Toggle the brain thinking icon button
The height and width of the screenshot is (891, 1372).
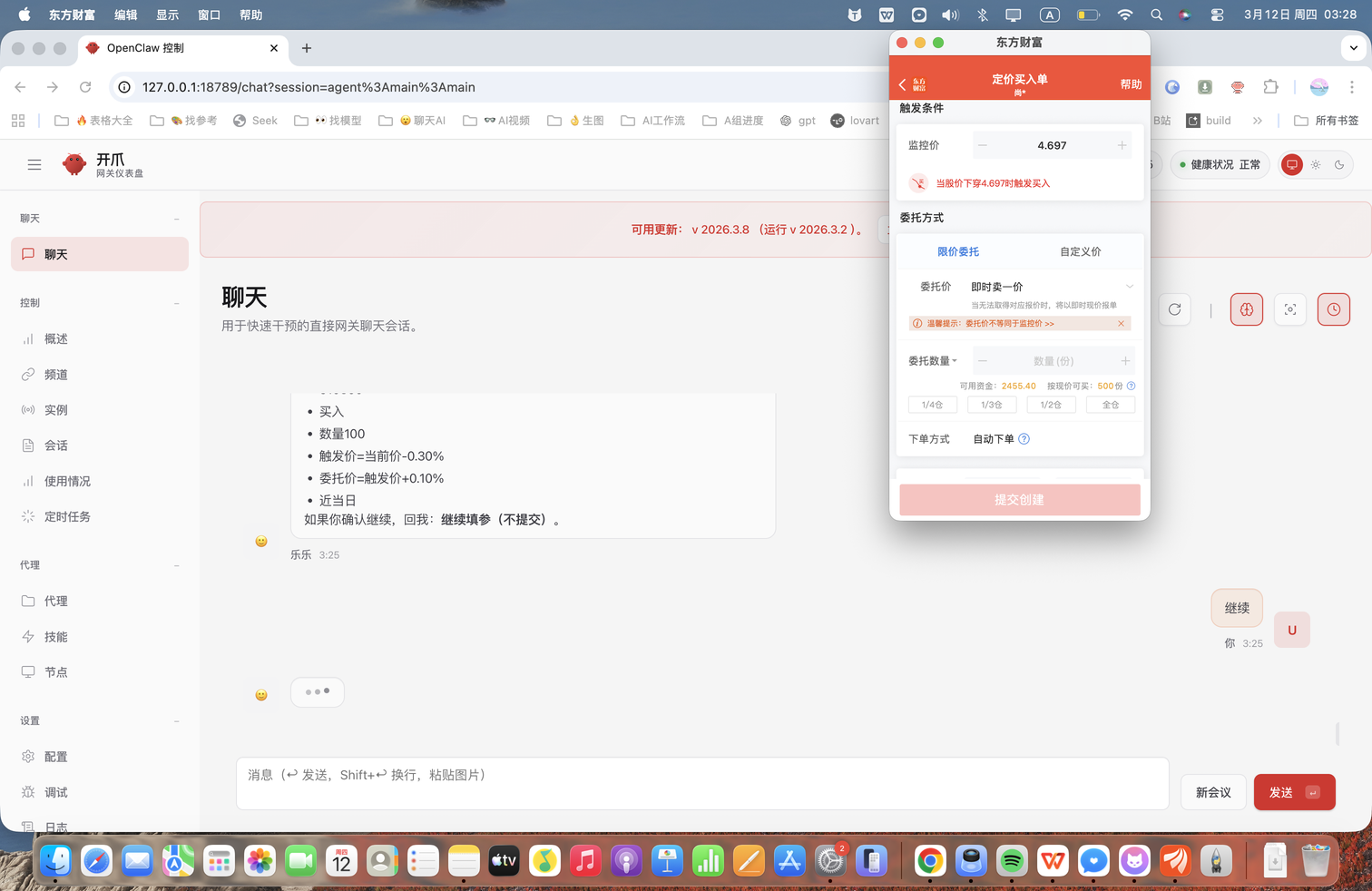[1246, 309]
